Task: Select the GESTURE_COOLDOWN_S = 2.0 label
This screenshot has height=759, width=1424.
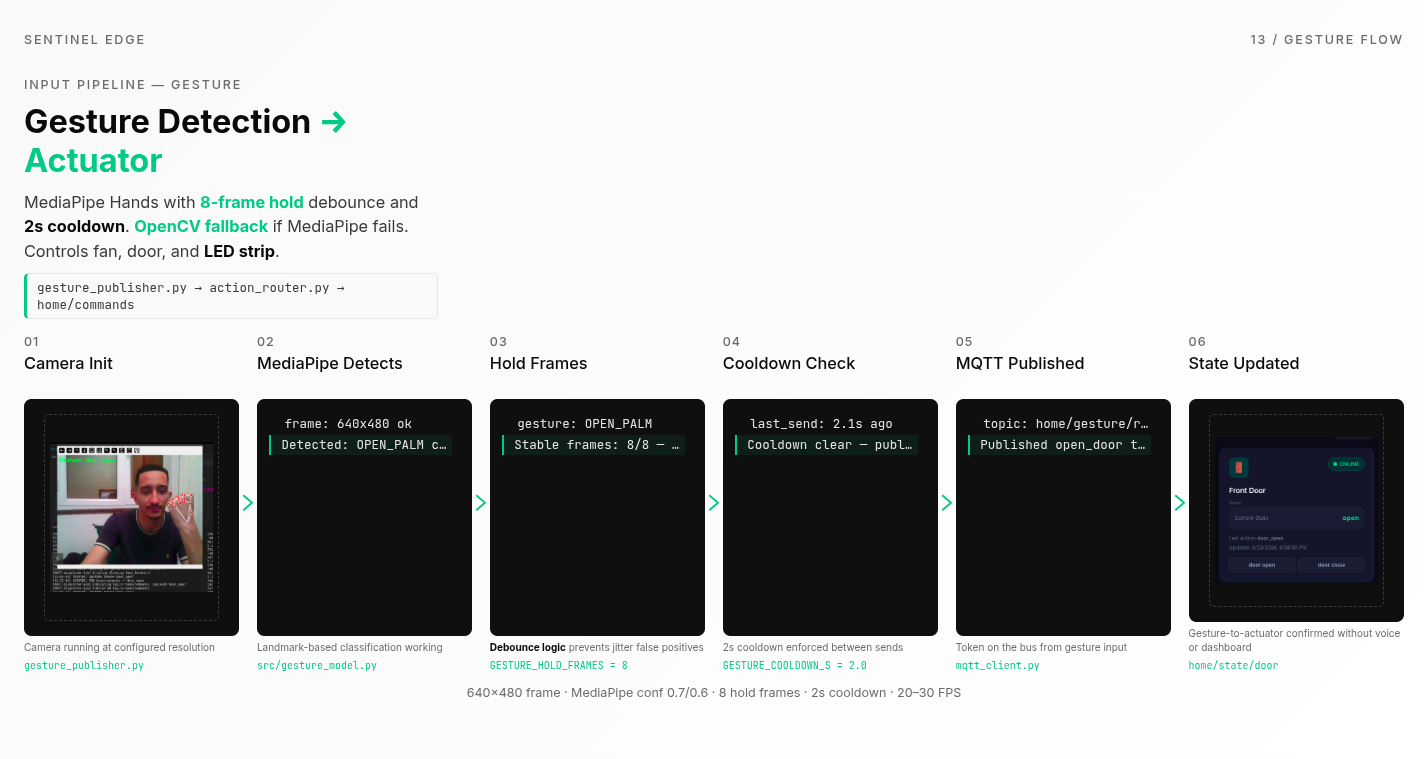Action: (795, 665)
